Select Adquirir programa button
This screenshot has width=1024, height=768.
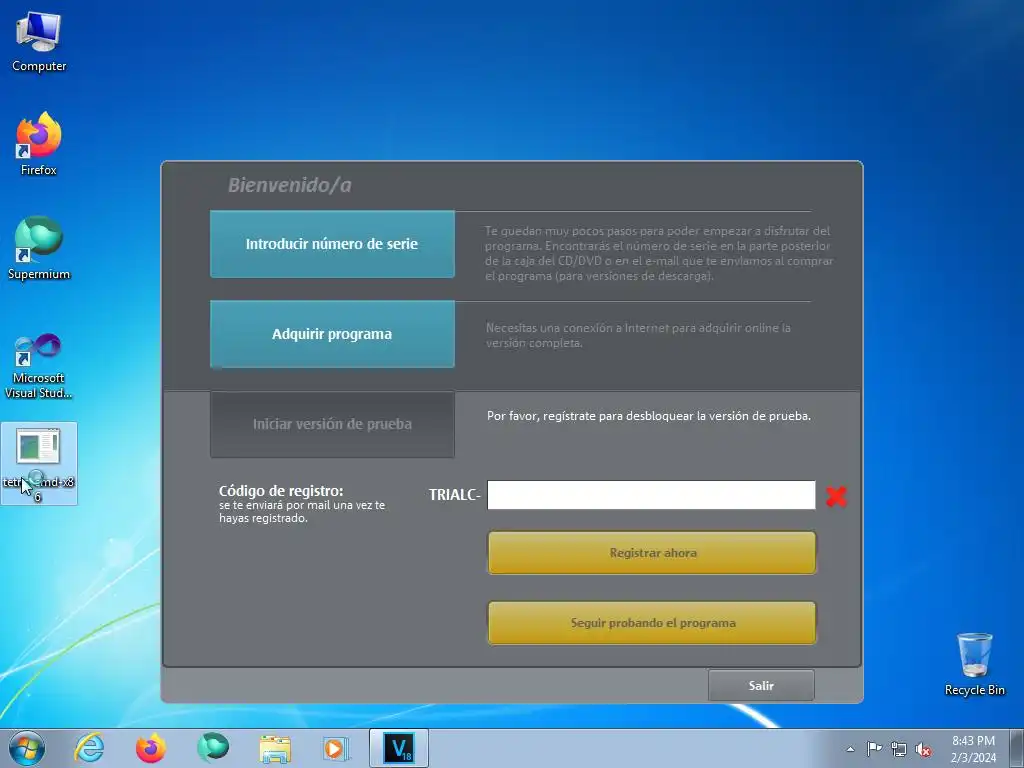pos(332,334)
